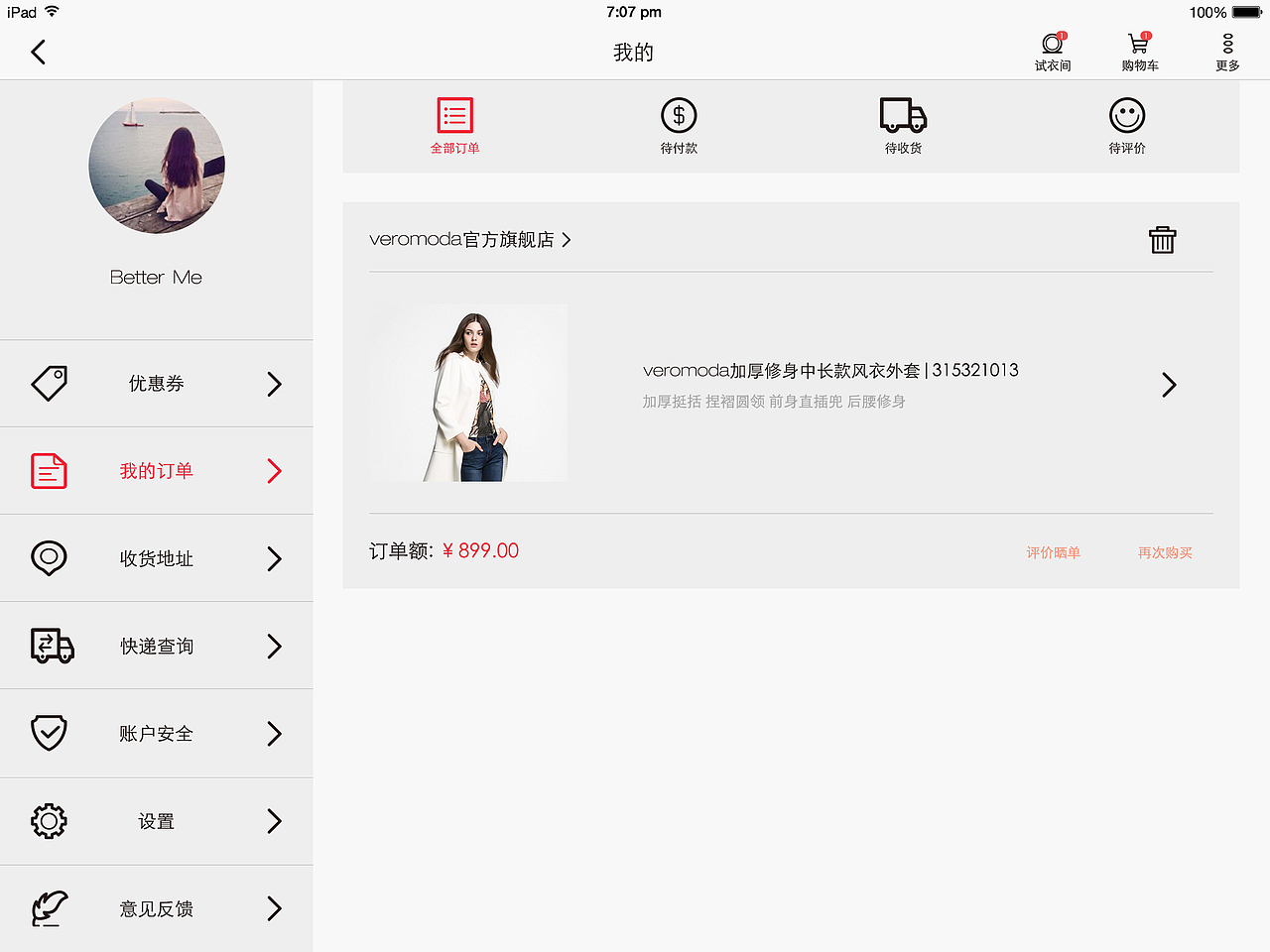Switch to 全部订单 tab label
The width and height of the screenshot is (1270, 952).
pos(454,148)
